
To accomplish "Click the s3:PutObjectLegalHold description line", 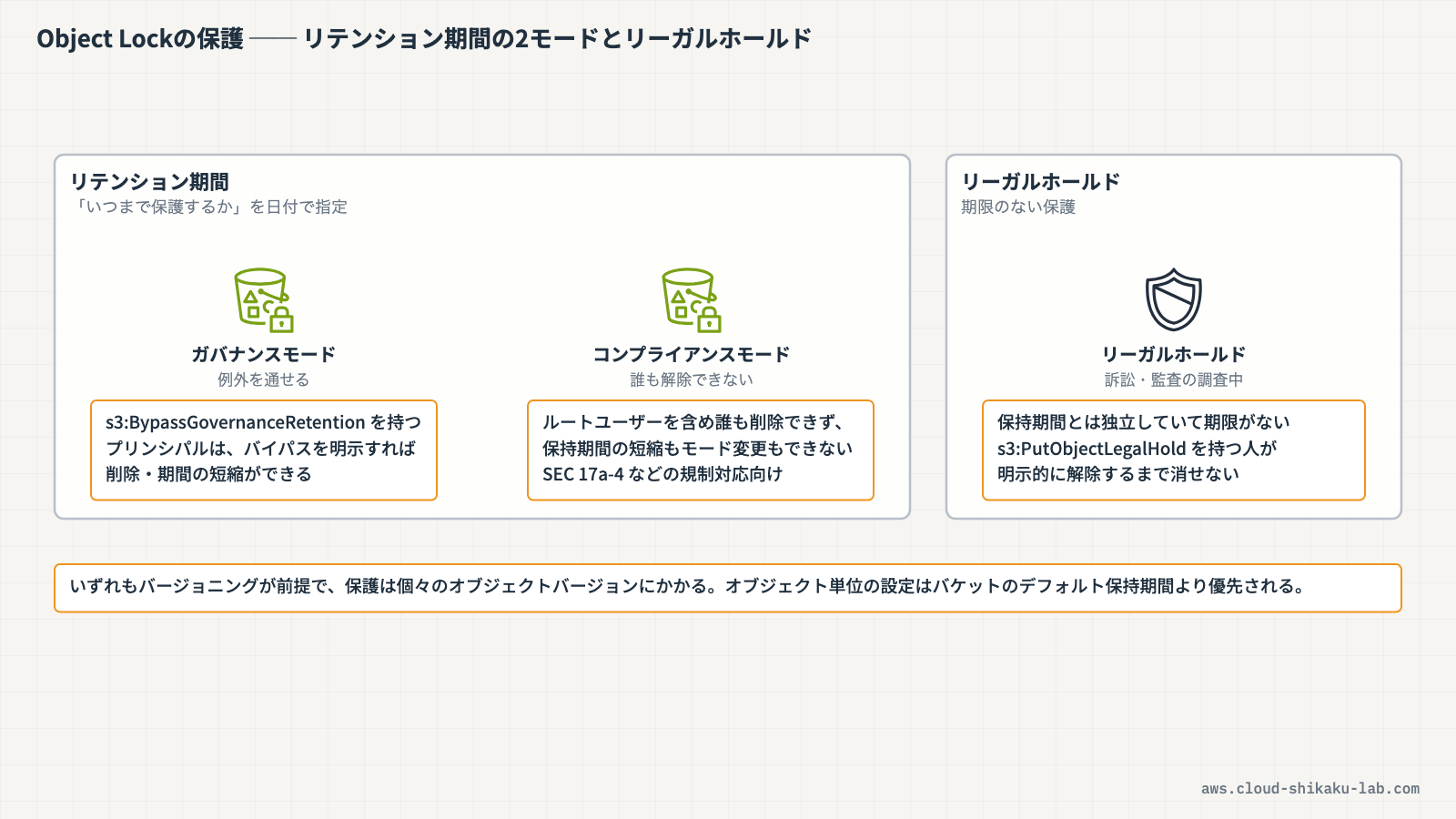I will click(1137, 449).
